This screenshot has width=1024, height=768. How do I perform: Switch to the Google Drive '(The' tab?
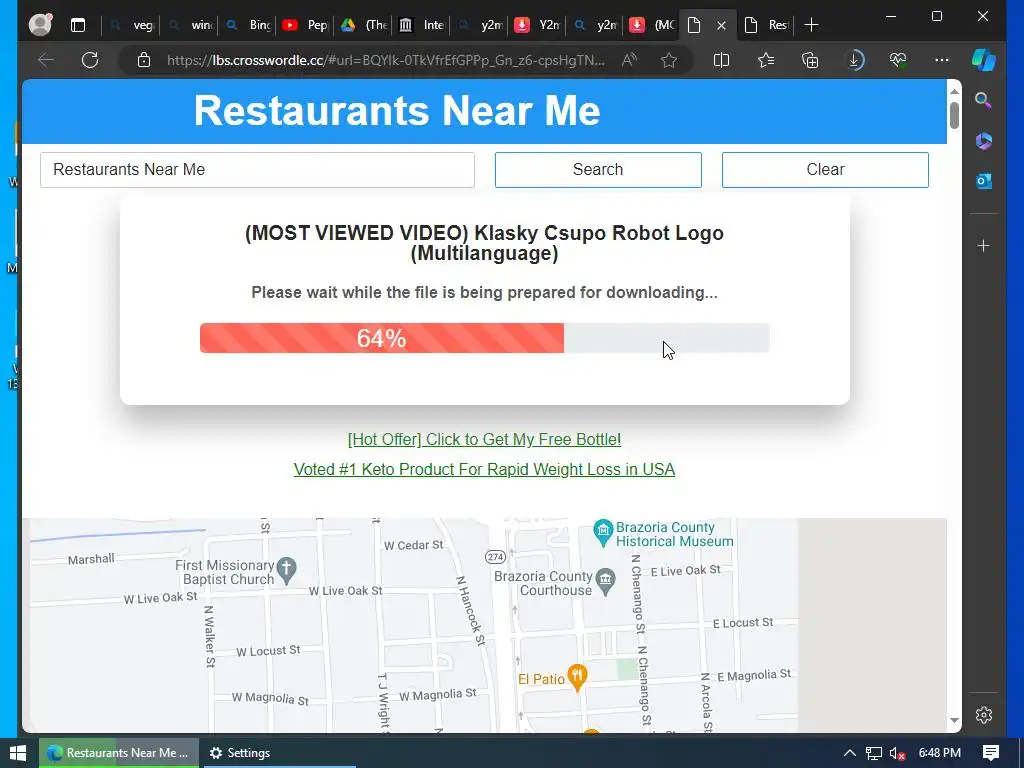(363, 25)
